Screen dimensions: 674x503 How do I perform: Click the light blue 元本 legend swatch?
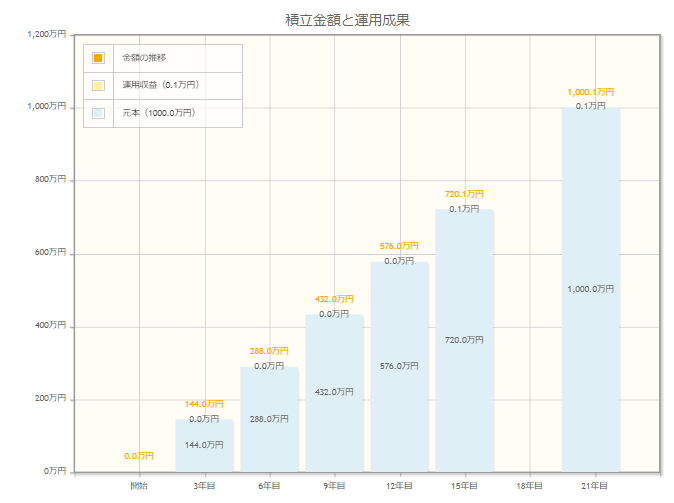[x=97, y=113]
